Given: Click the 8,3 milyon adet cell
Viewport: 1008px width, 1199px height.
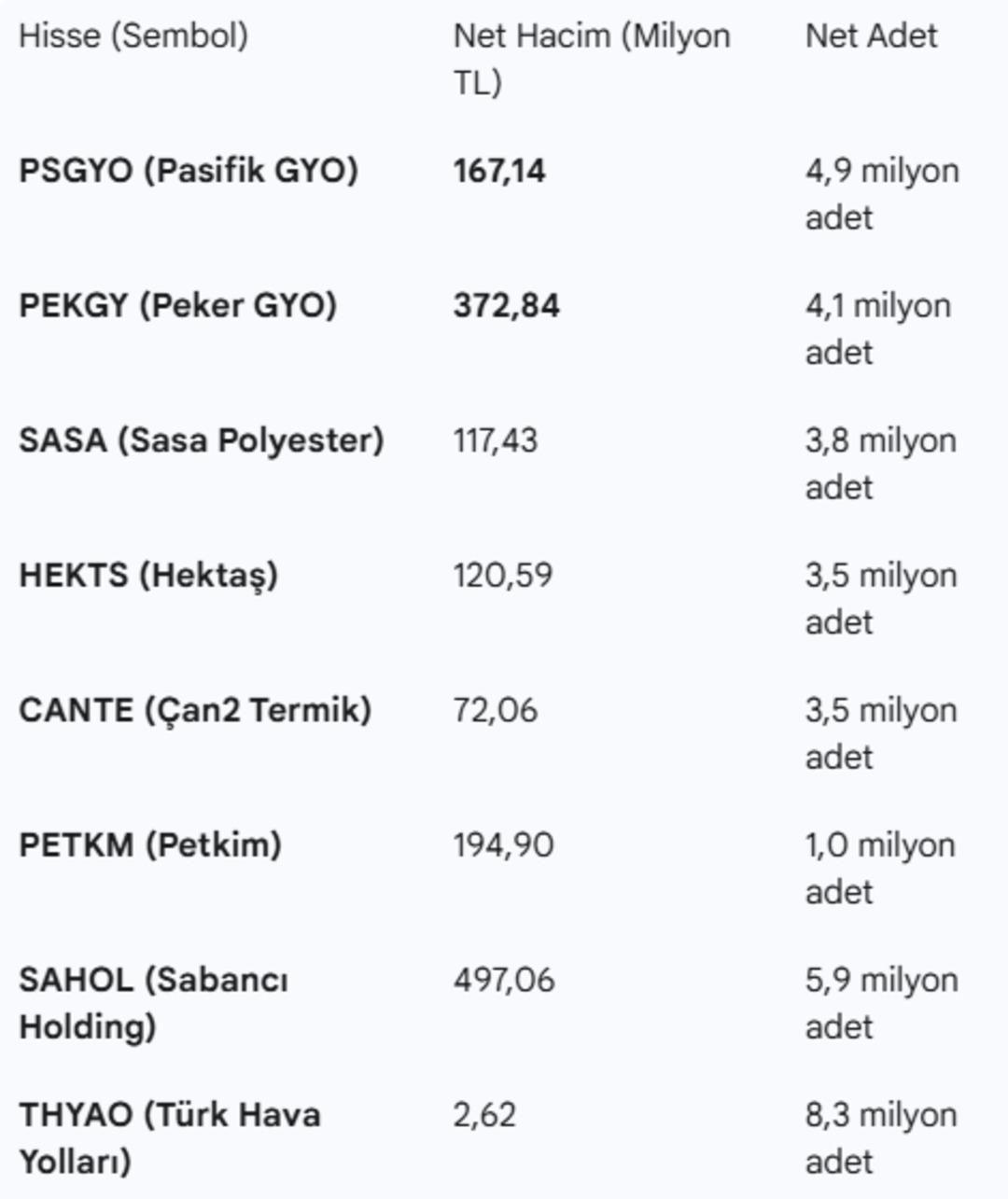Looking at the screenshot, I should coord(881,1137).
